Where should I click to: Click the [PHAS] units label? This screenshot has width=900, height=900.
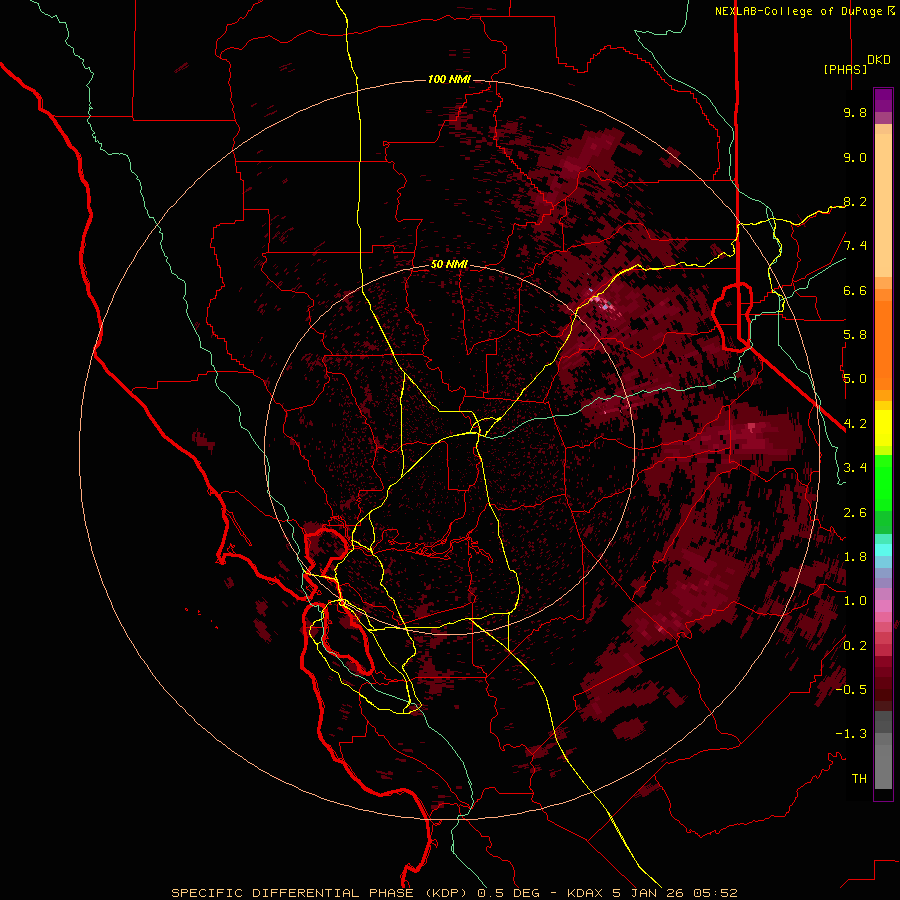click(x=845, y=69)
